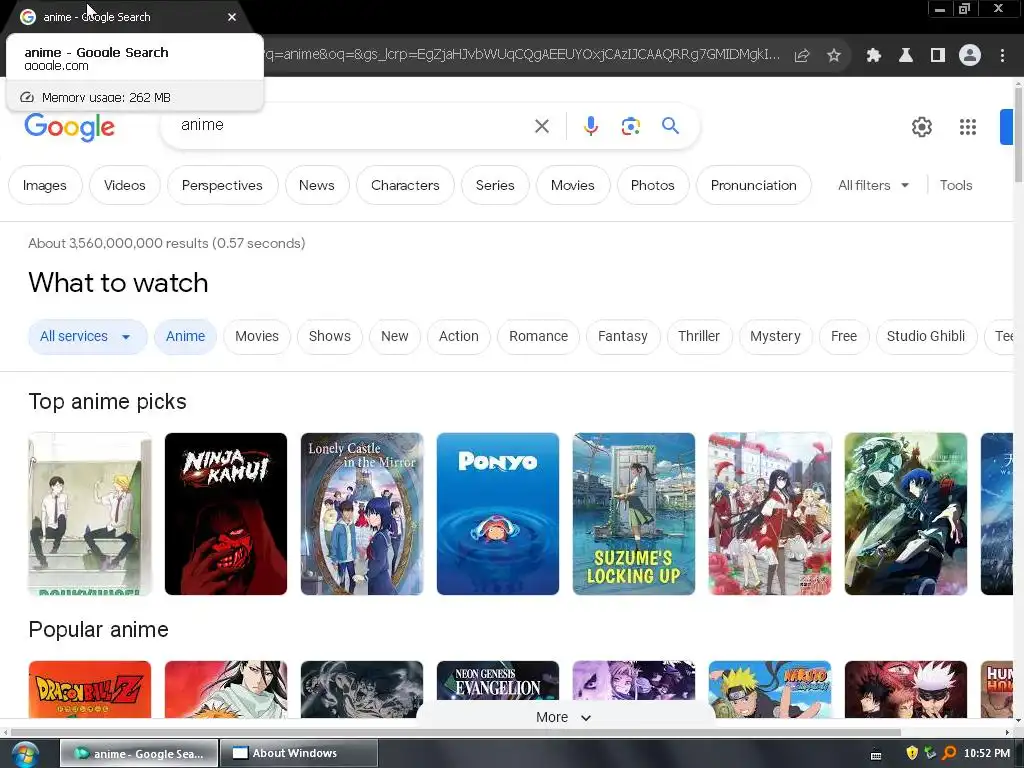
Task: Select the Photos filter chip
Action: [652, 185]
